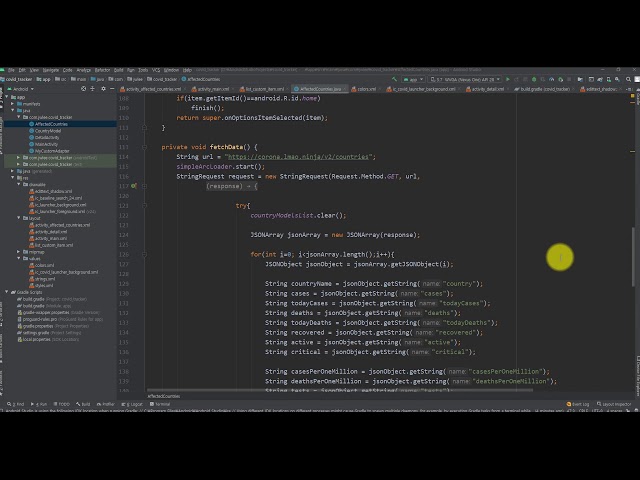Switch to colors.xml editor tab
Image resolution: width=640 pixels, height=480 pixels.
[x=364, y=89]
